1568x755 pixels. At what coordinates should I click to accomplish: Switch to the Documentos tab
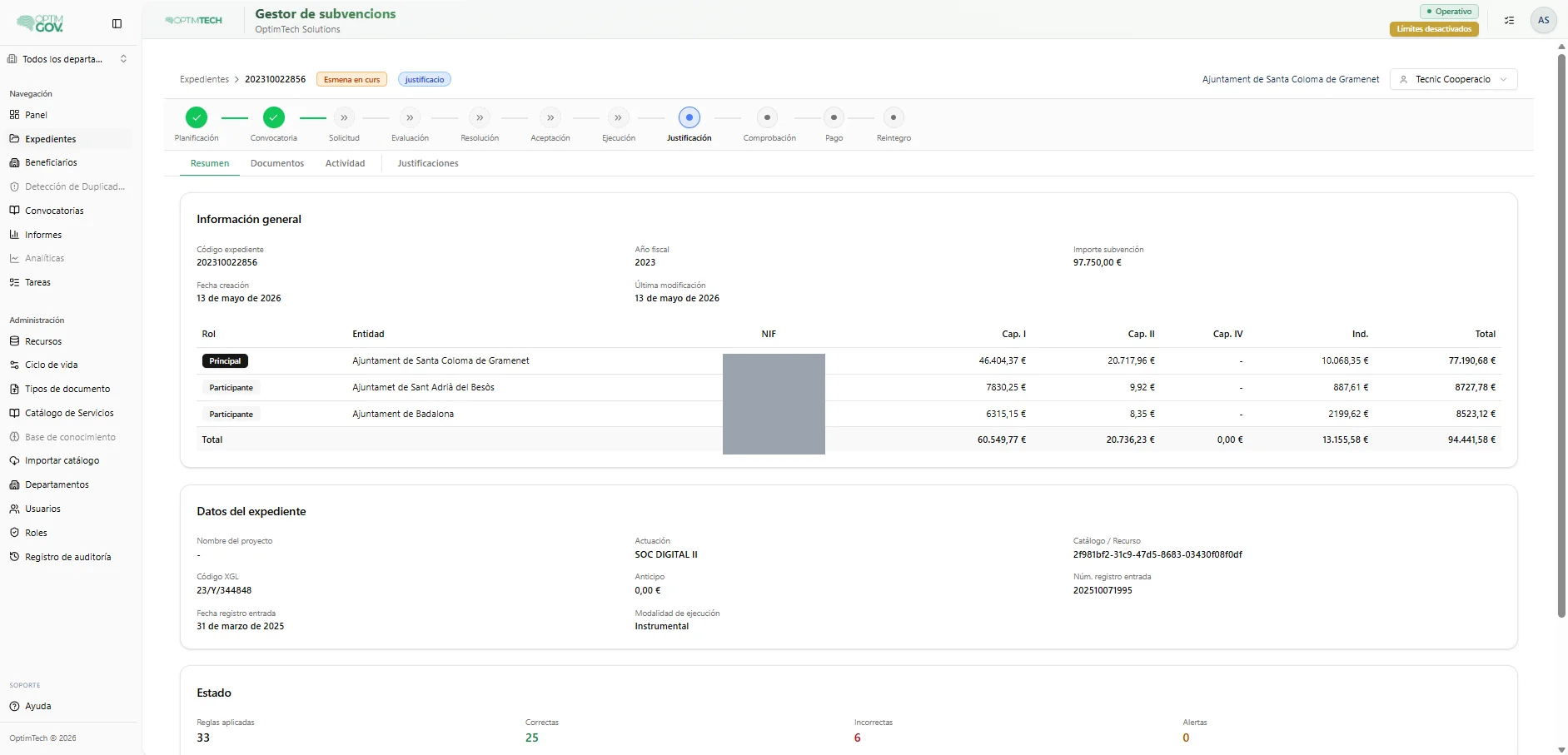(x=277, y=163)
